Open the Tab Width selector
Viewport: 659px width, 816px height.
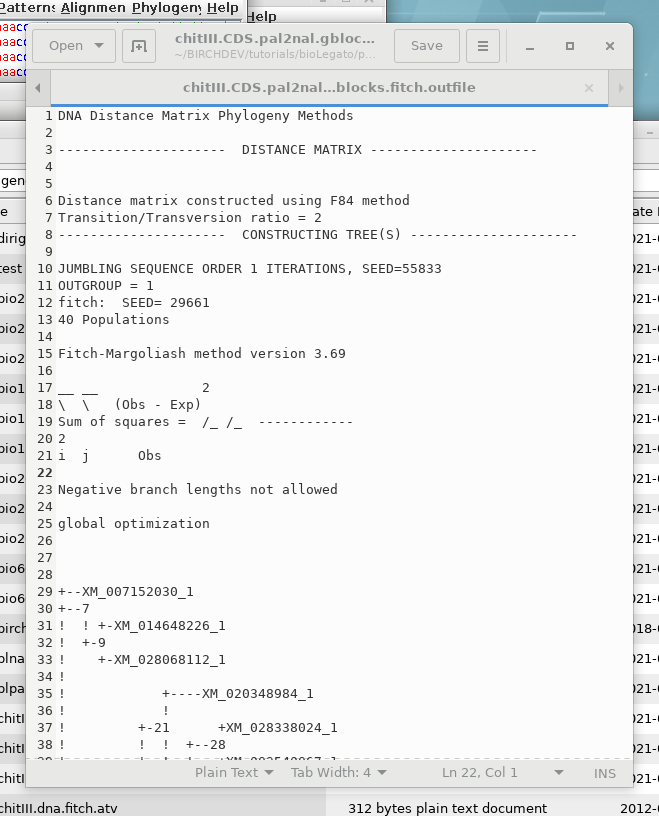pyautogui.click(x=337, y=772)
